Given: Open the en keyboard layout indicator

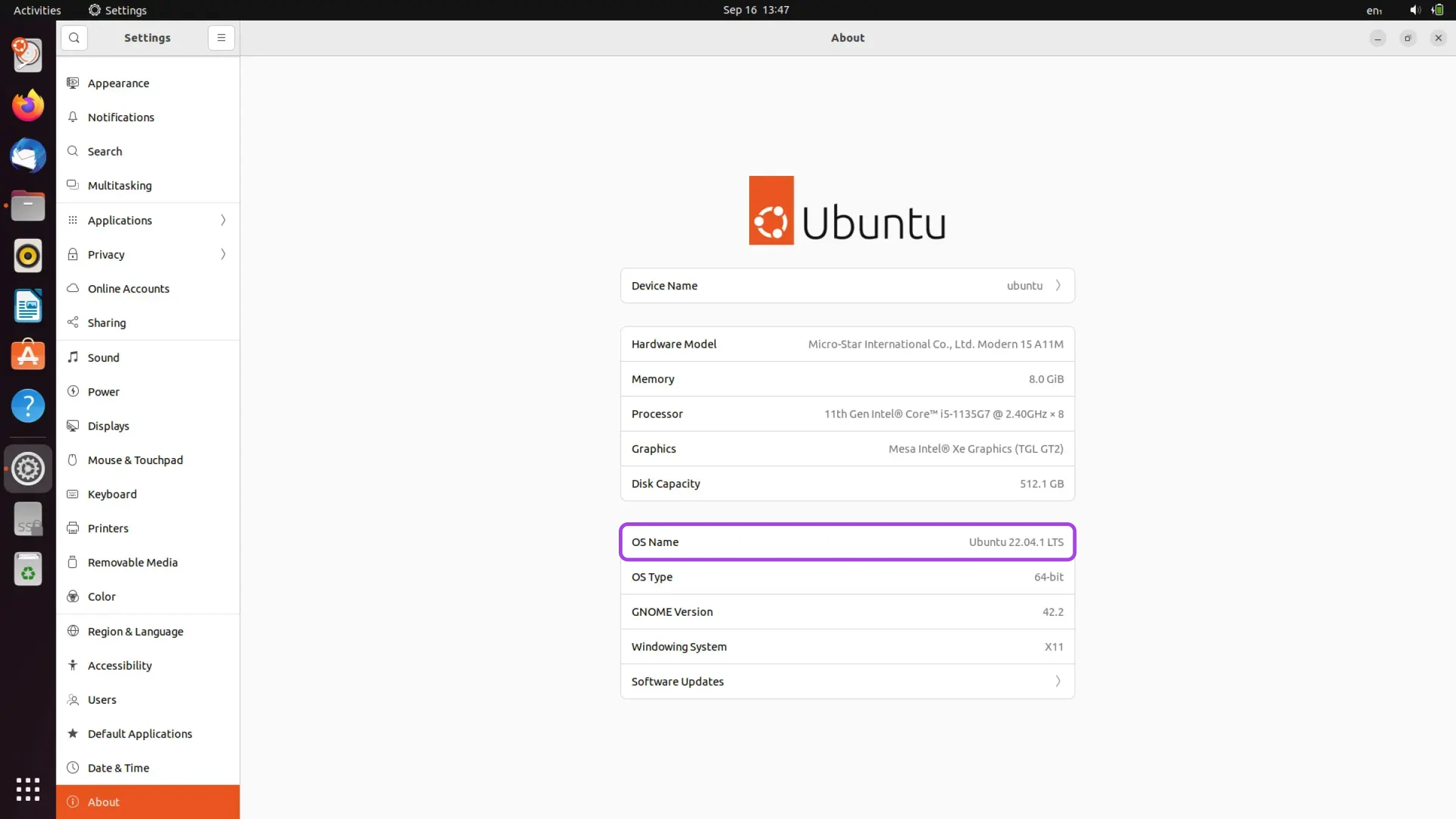Looking at the screenshot, I should point(1373,10).
